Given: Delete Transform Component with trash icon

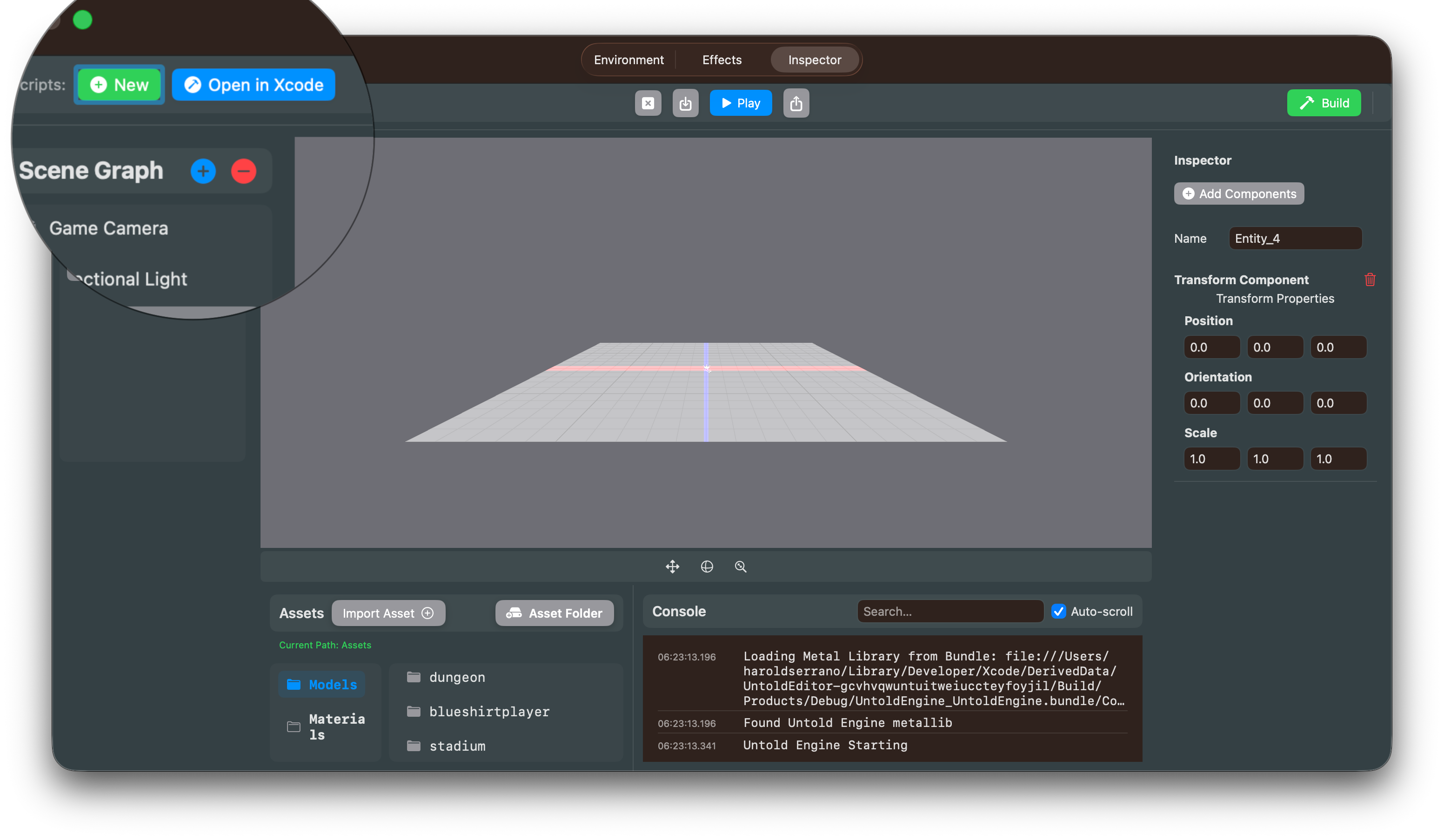Looking at the screenshot, I should 1370,280.
